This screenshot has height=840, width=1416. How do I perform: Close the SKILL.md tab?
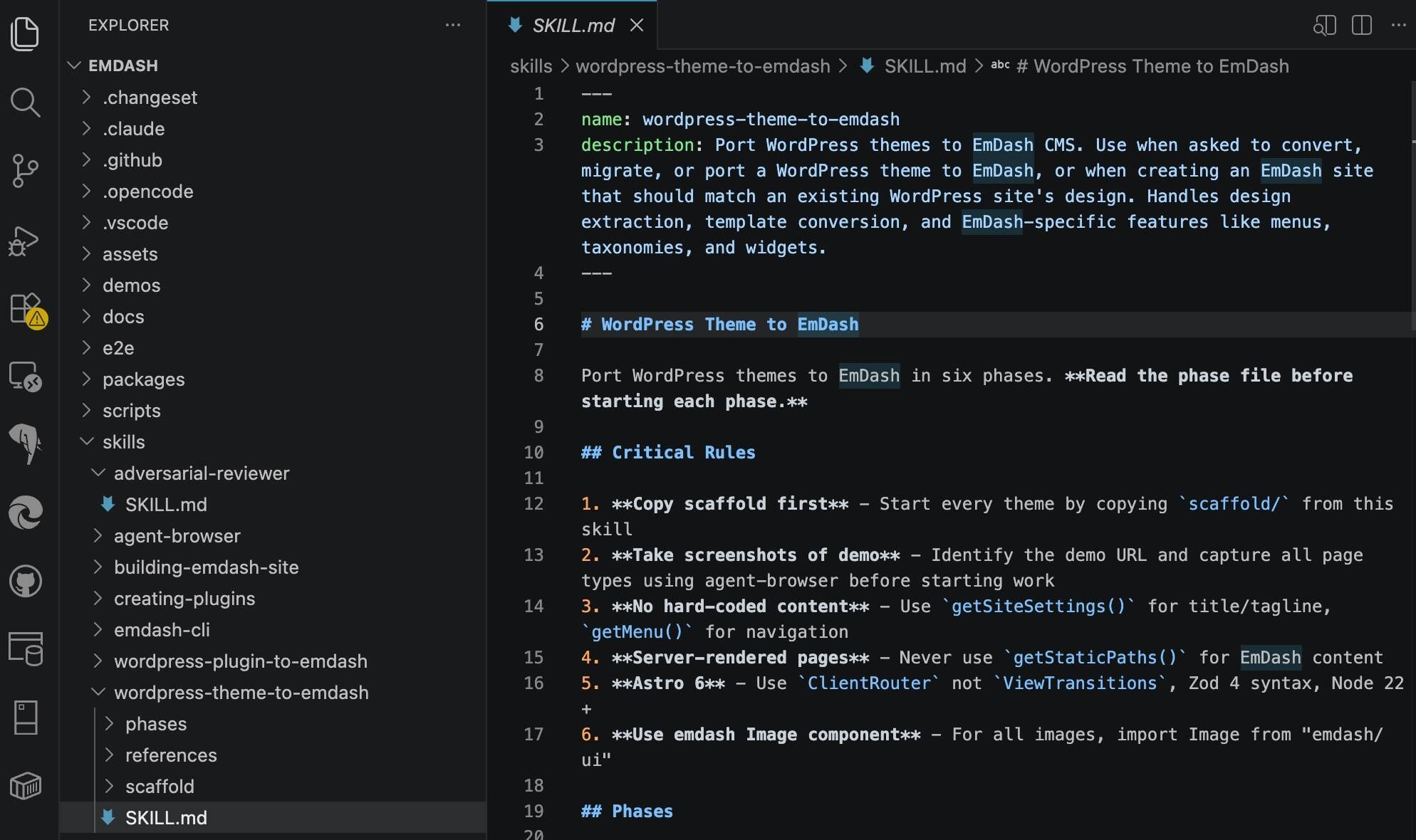pyautogui.click(x=637, y=26)
